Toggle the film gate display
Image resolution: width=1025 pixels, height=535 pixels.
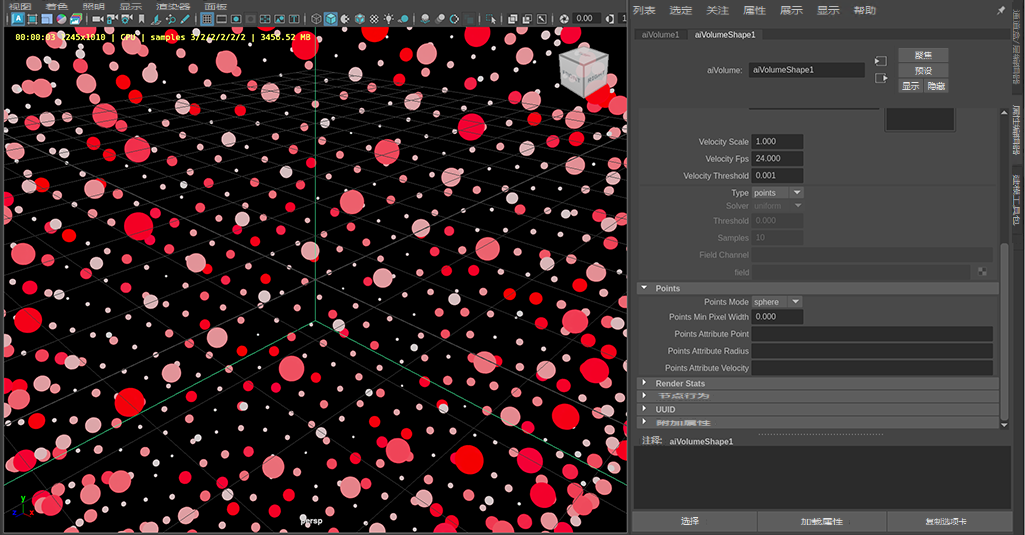point(222,19)
